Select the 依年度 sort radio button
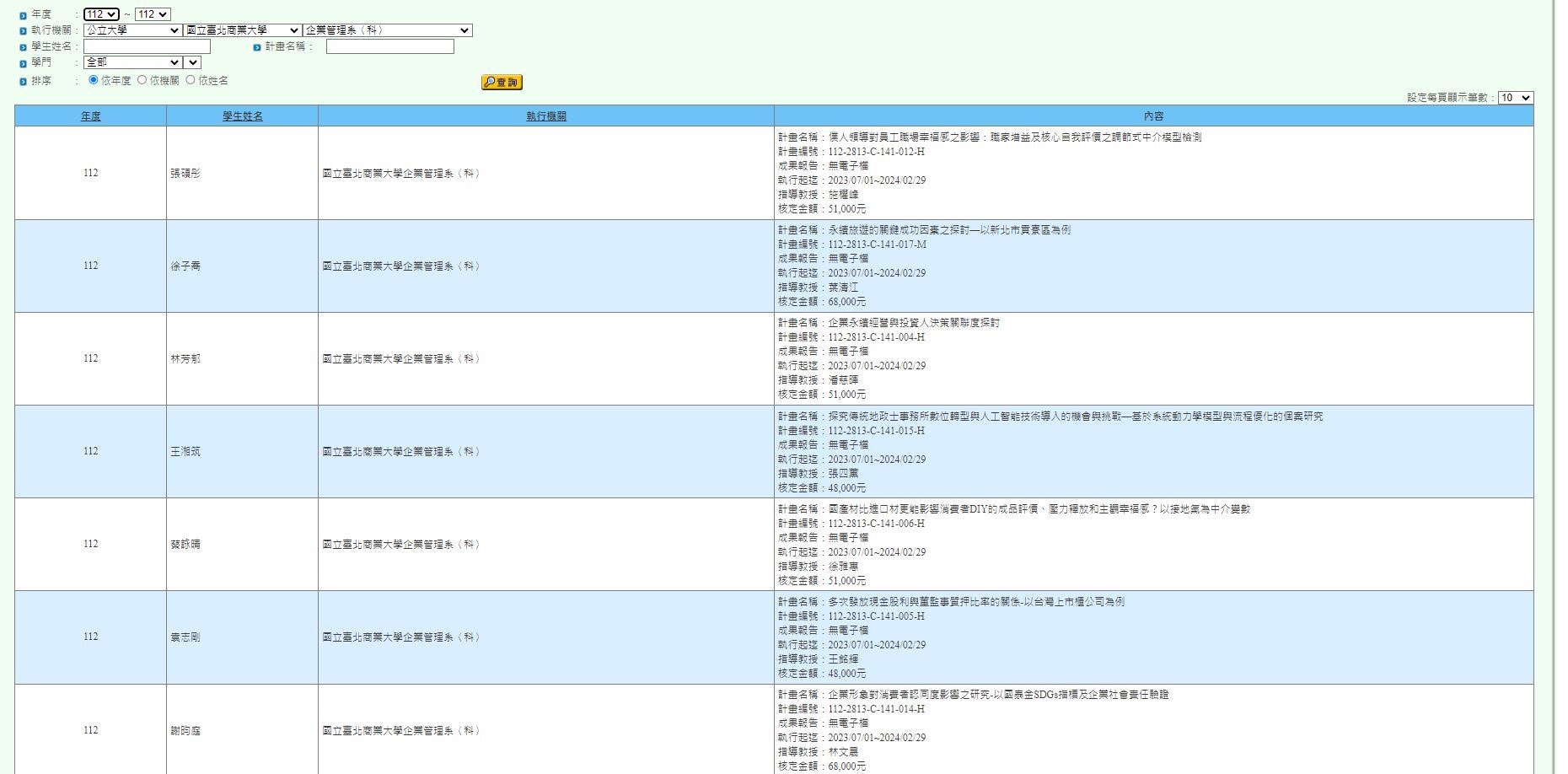This screenshot has width=1568, height=774. tap(94, 80)
